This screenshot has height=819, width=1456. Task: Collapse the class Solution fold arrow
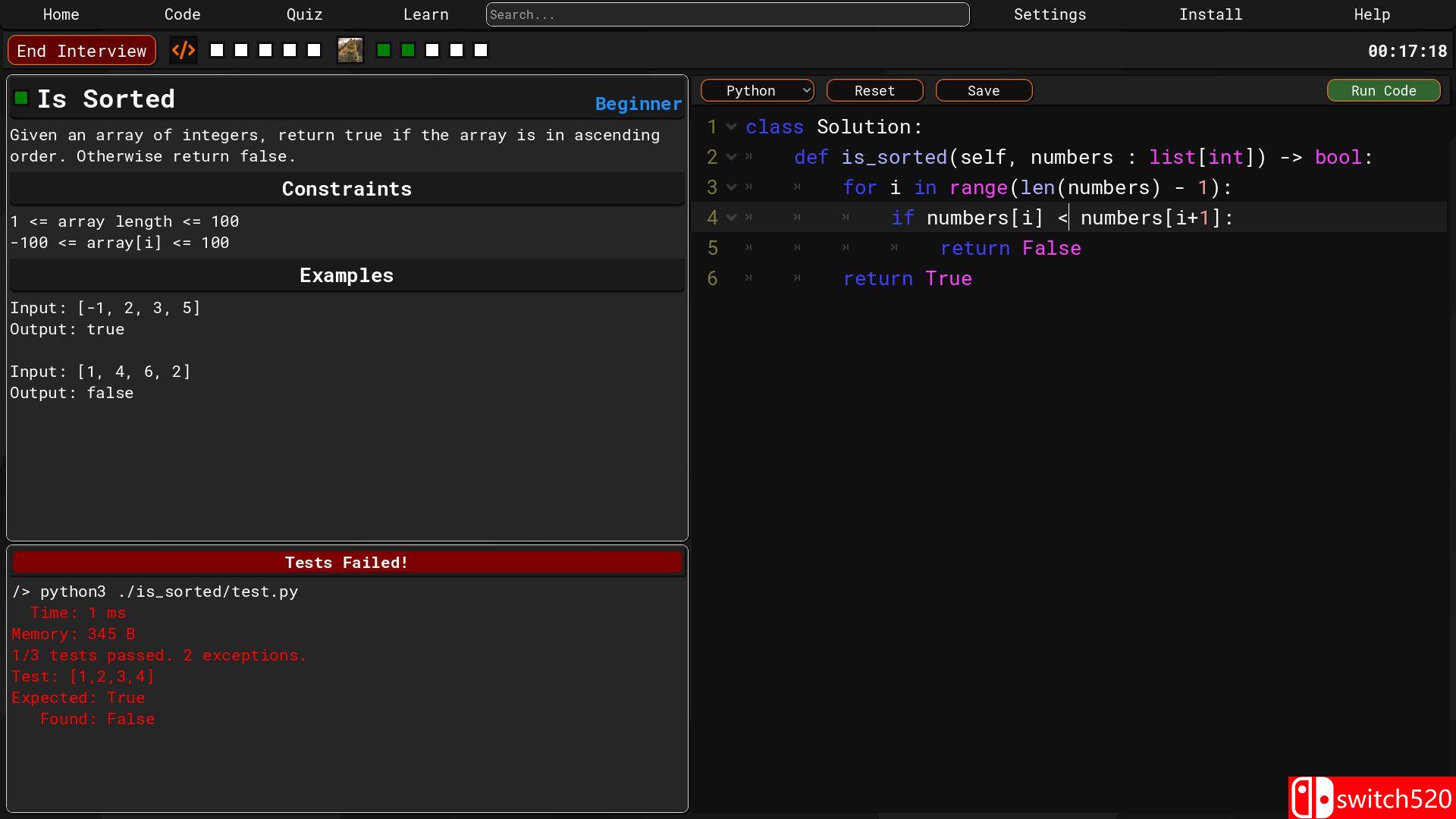(731, 127)
